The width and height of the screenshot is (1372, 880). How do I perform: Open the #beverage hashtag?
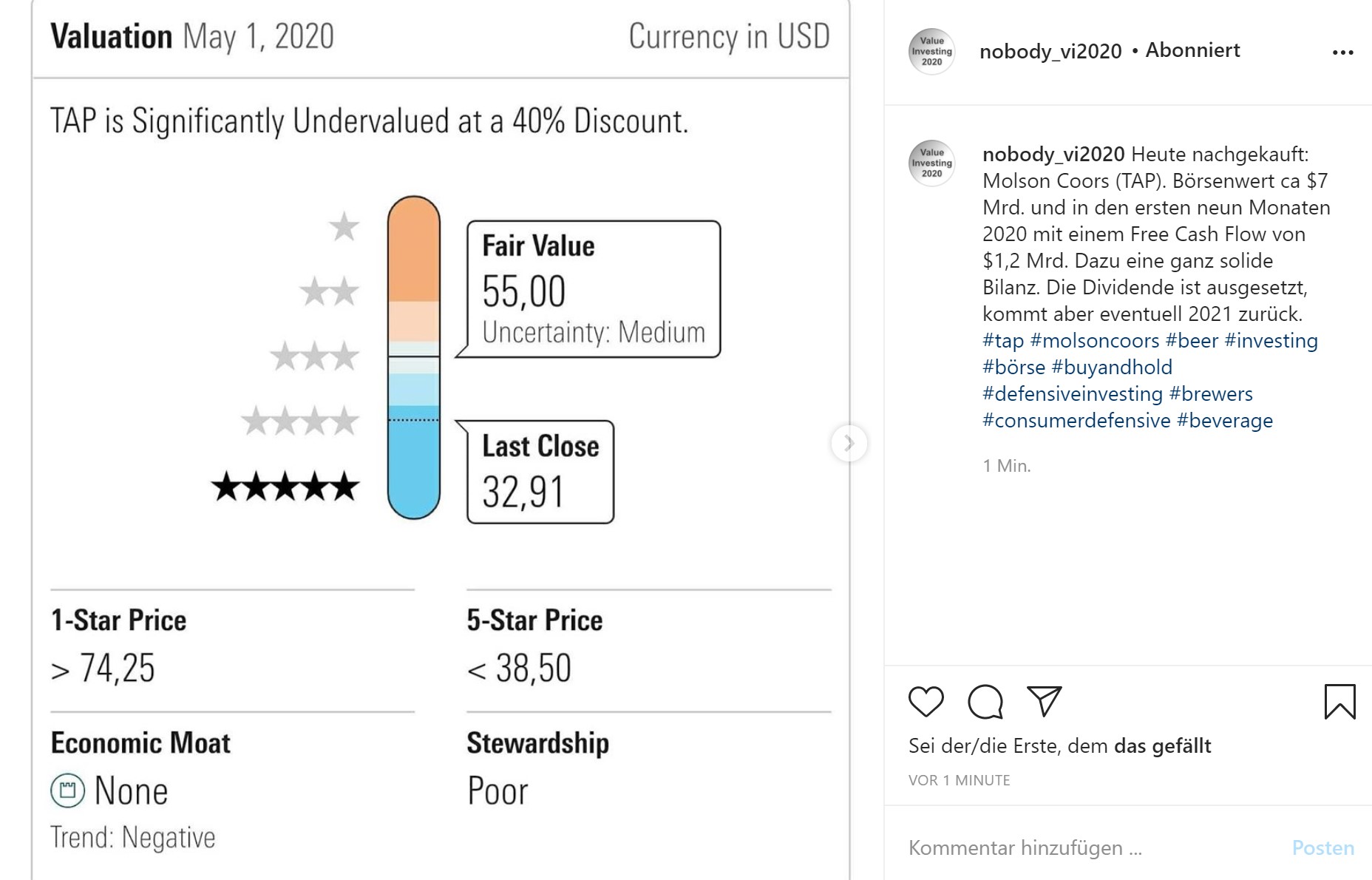[1225, 421]
